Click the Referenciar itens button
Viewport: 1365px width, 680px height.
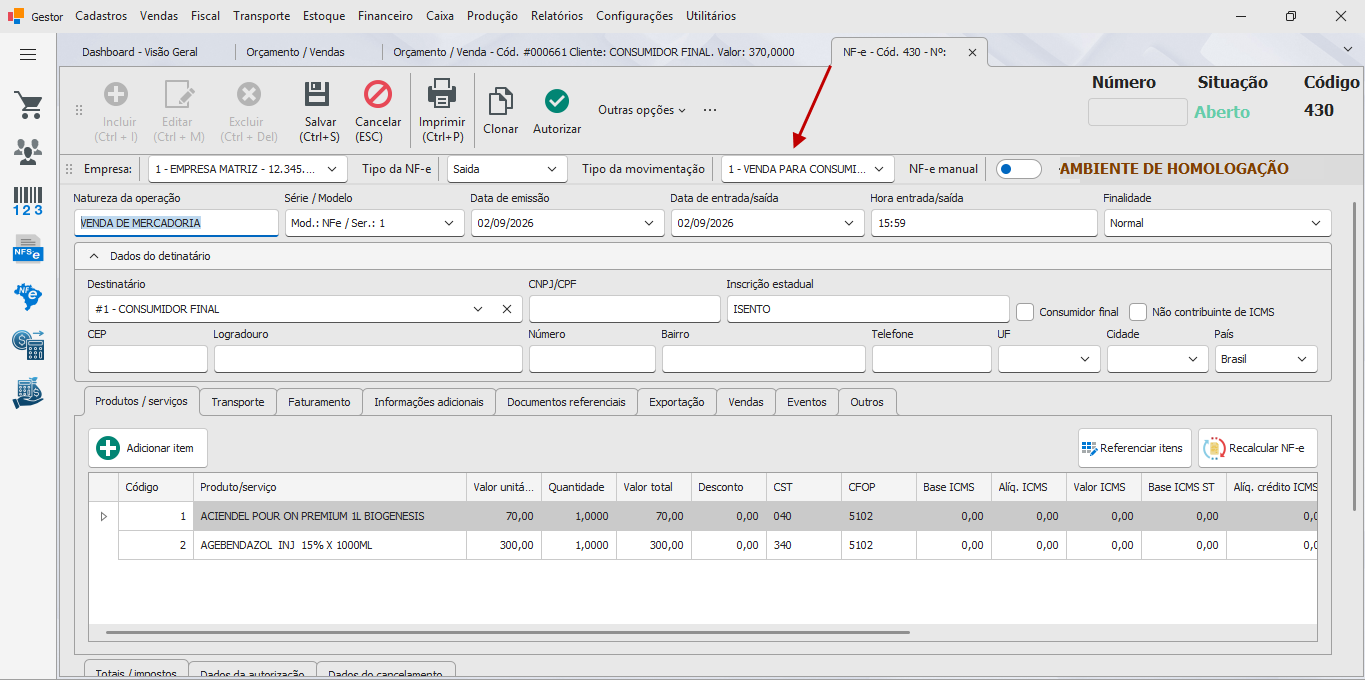click(x=1135, y=448)
